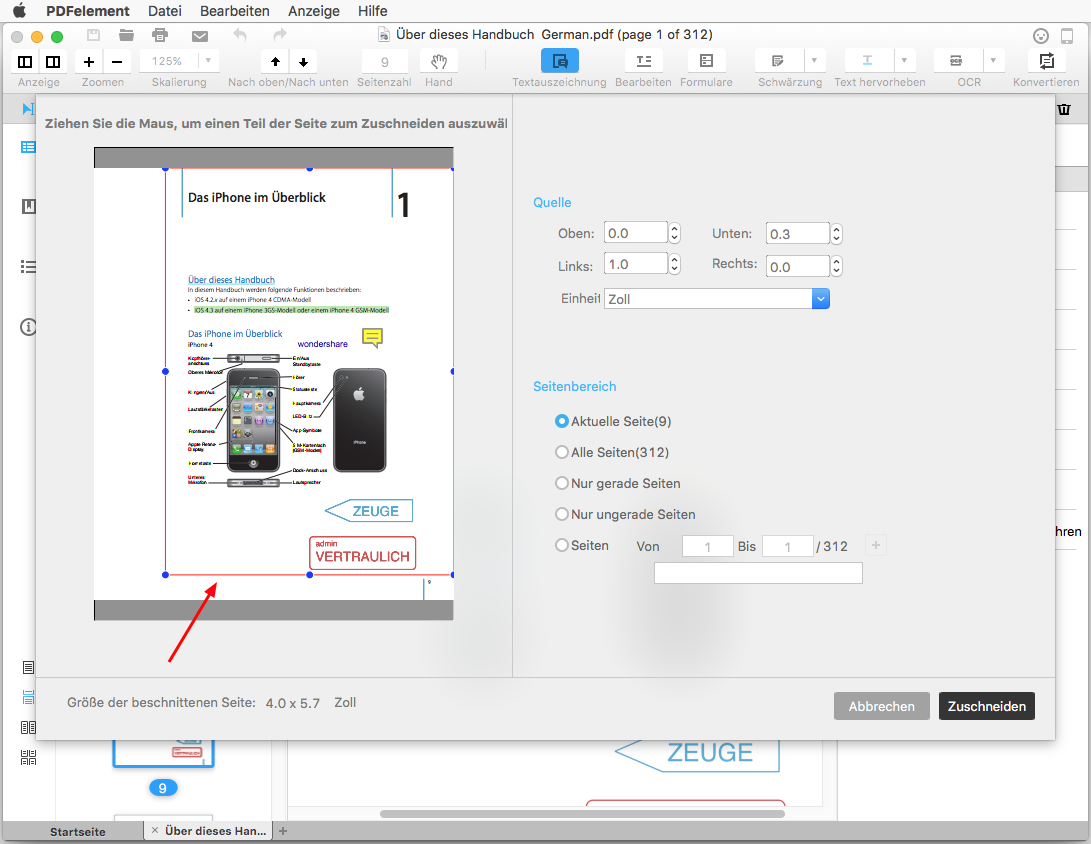This screenshot has width=1091, height=844.
Task: Open the Konvertieren convert tool
Action: [x=1046, y=61]
